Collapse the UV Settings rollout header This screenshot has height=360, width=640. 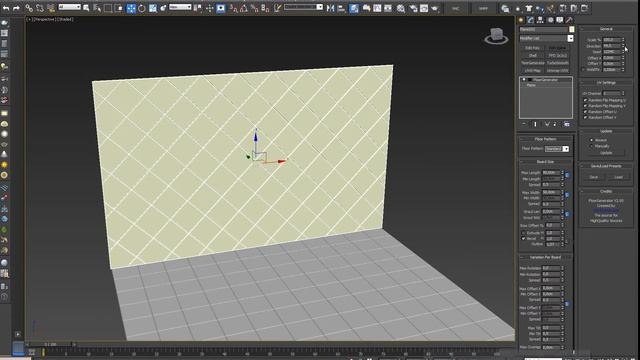pyautogui.click(x=606, y=83)
